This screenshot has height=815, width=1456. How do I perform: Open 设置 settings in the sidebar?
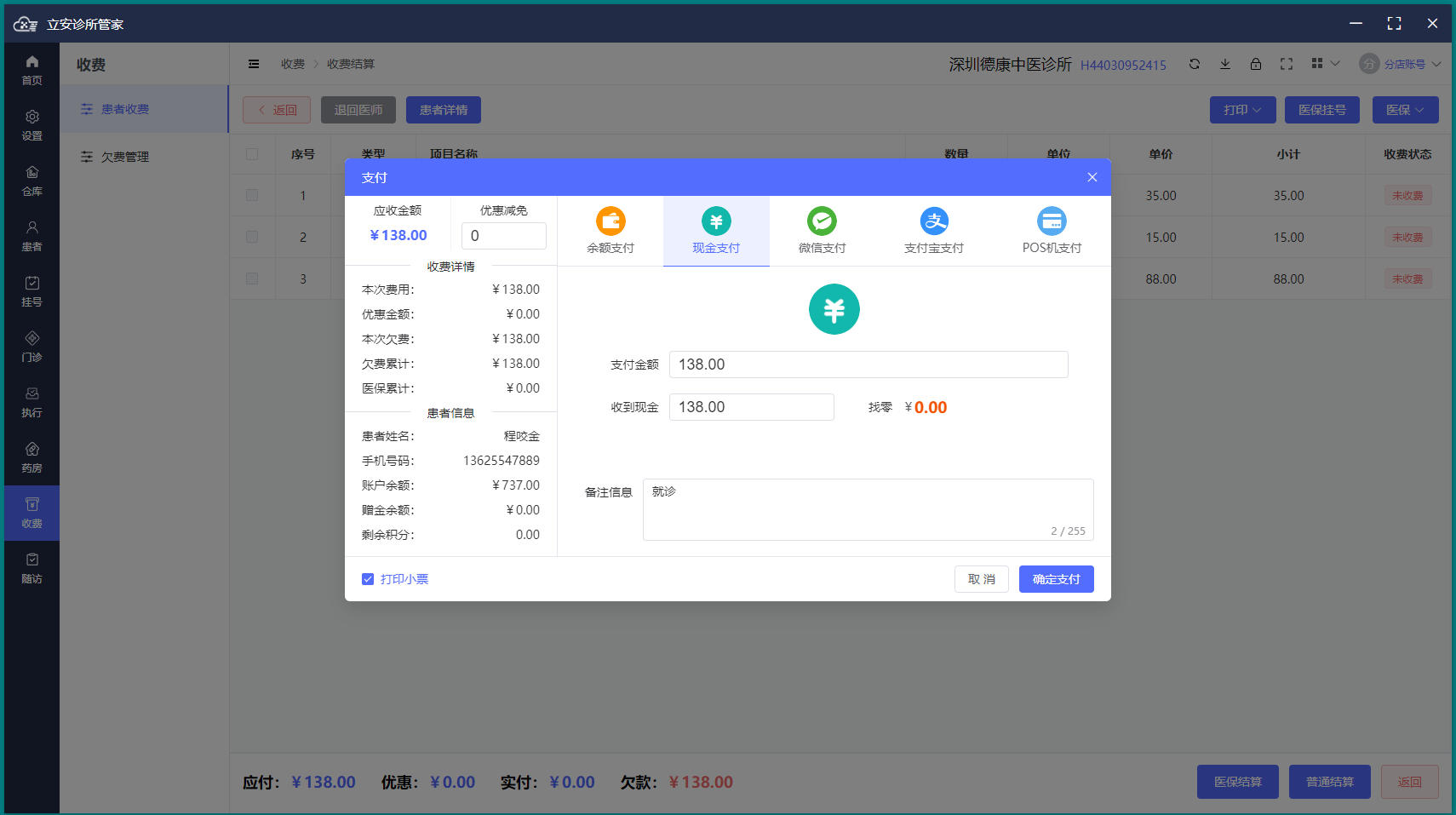tap(32, 125)
